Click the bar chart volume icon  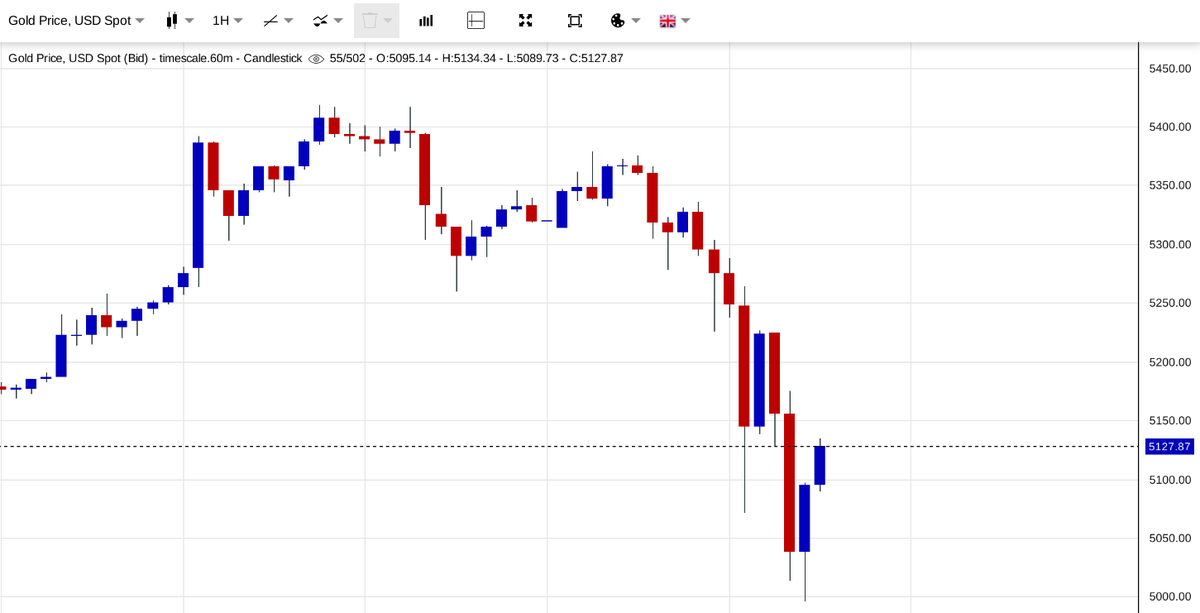(426, 20)
